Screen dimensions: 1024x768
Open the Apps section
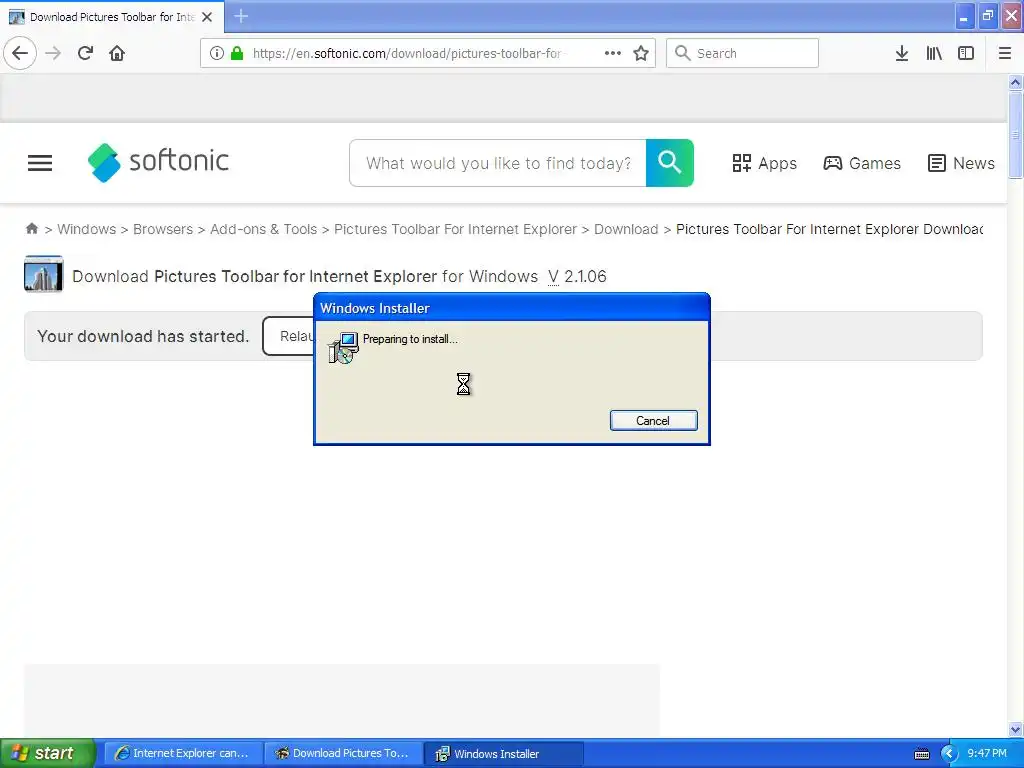click(x=764, y=163)
